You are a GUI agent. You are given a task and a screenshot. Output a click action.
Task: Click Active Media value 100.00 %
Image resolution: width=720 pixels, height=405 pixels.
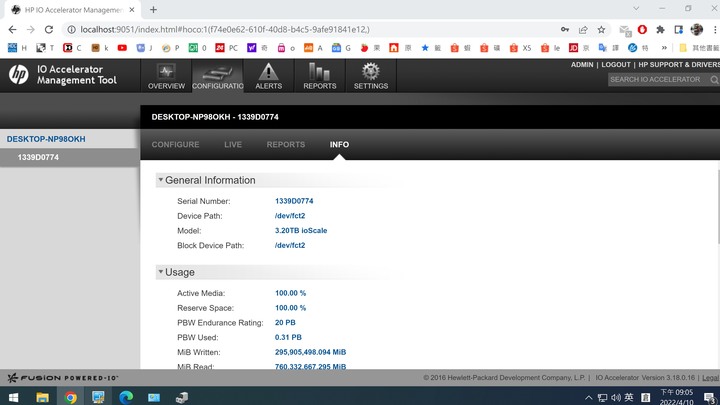(290, 293)
